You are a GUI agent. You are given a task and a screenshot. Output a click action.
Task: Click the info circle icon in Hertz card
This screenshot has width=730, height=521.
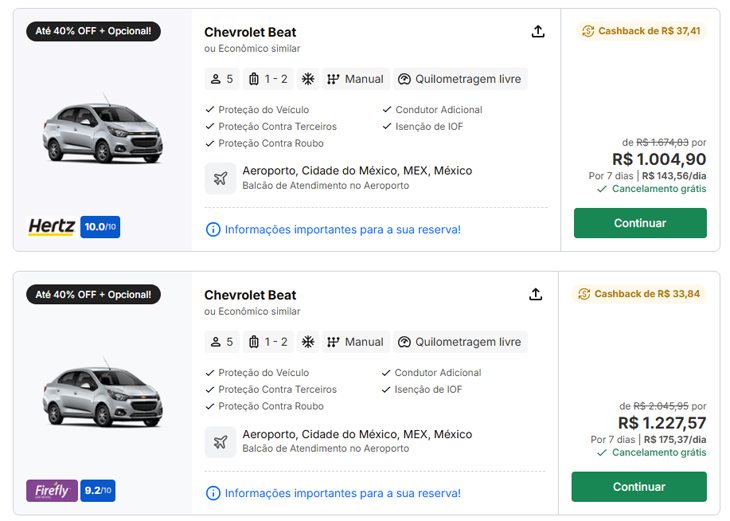tap(213, 230)
